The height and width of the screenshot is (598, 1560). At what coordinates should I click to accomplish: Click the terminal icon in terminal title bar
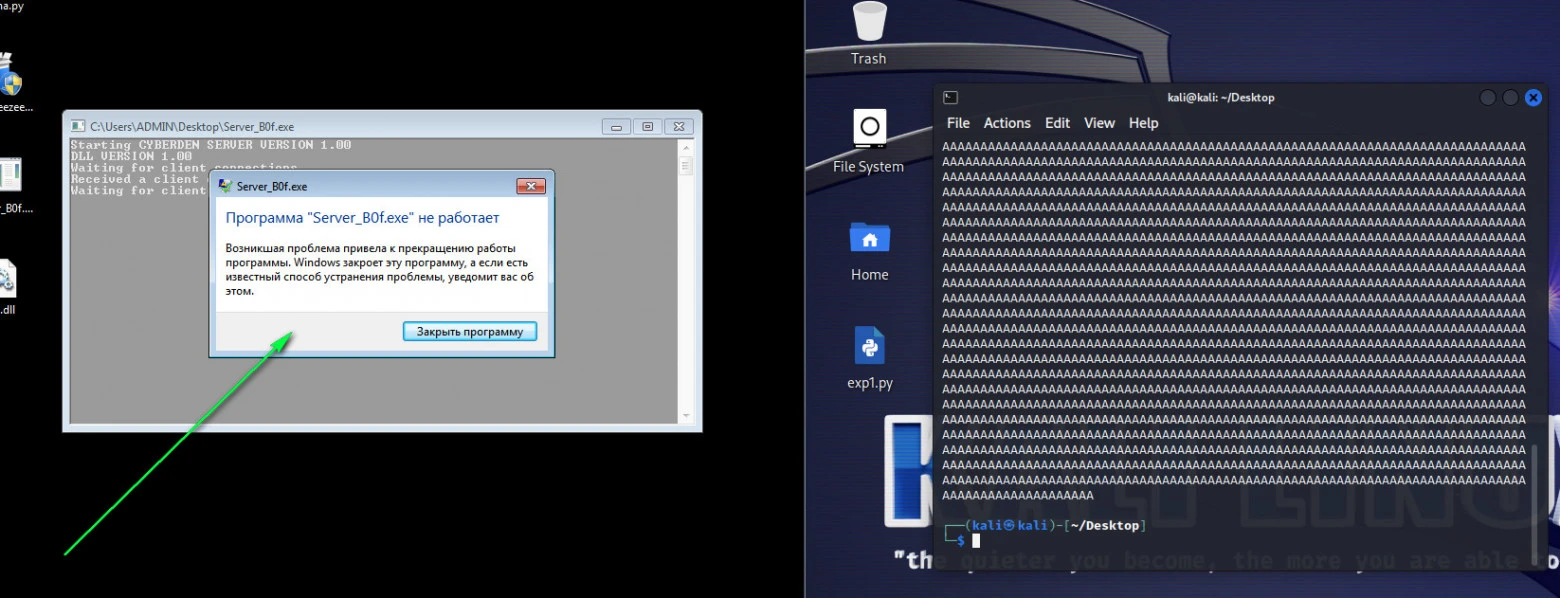[x=951, y=97]
